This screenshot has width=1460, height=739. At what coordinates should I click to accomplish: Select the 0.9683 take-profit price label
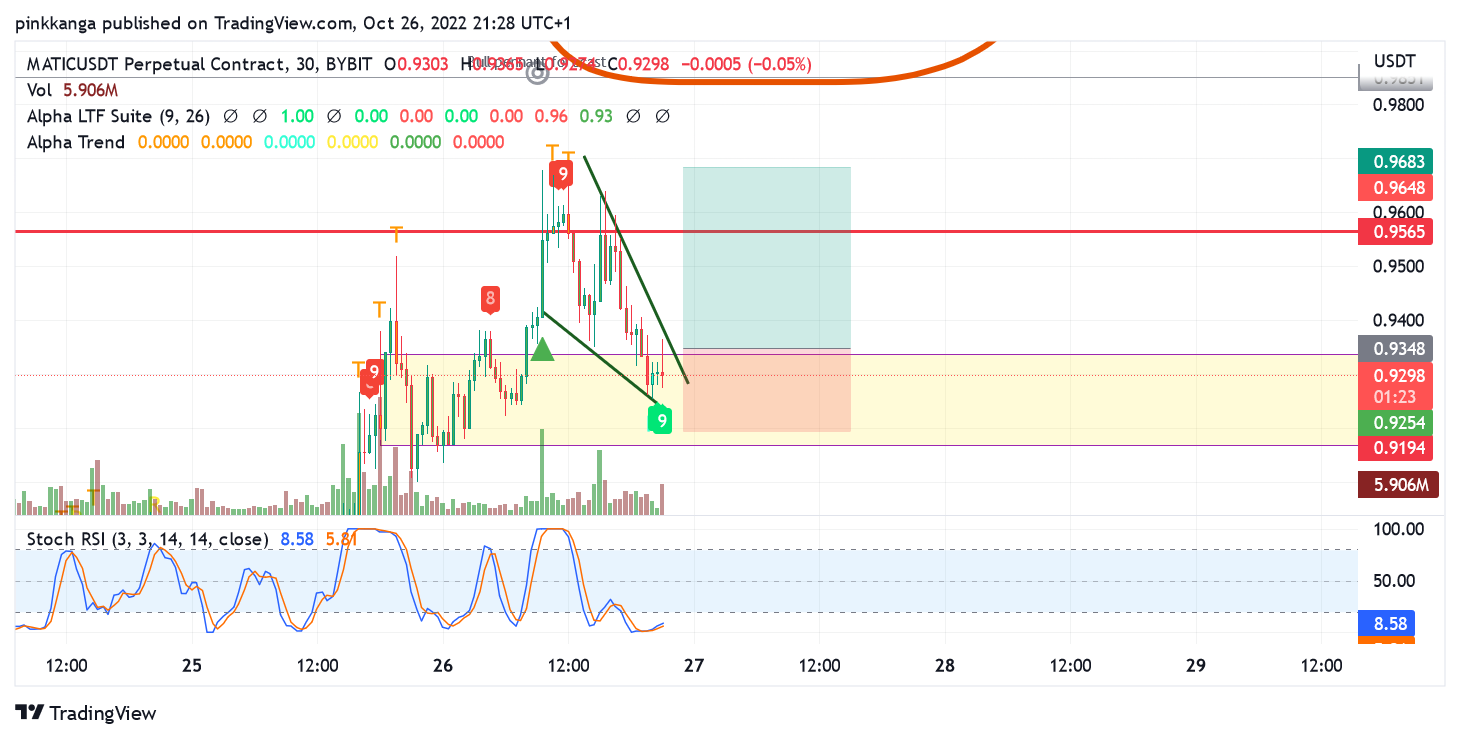[1397, 162]
